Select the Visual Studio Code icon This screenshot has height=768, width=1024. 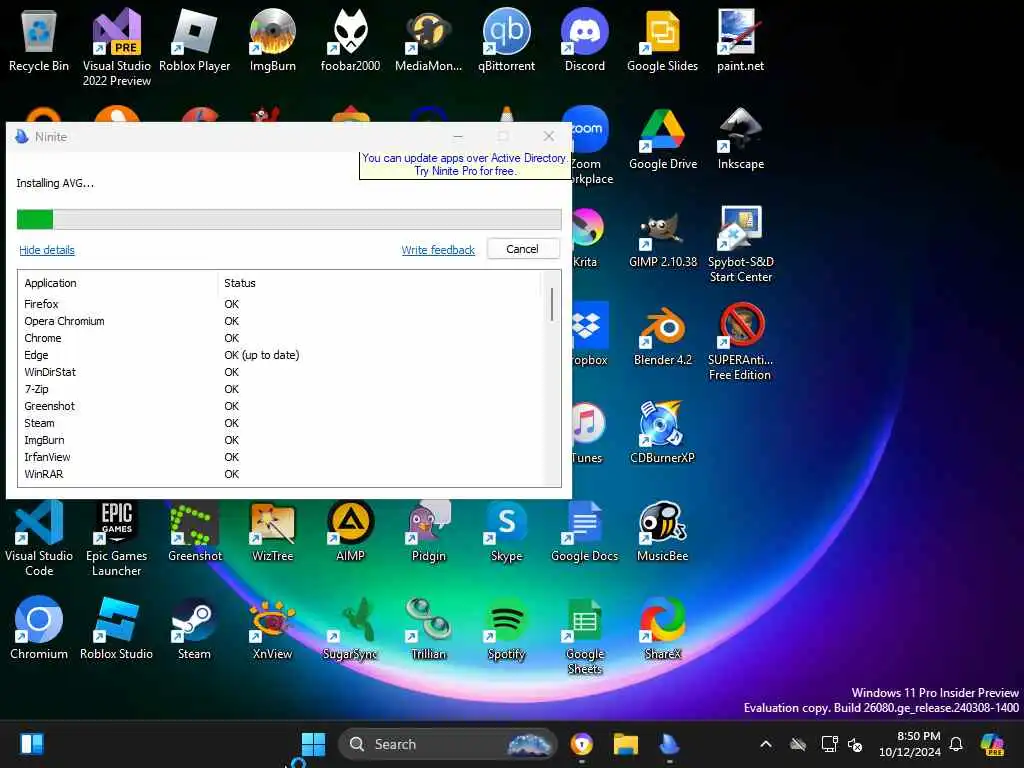tap(39, 537)
